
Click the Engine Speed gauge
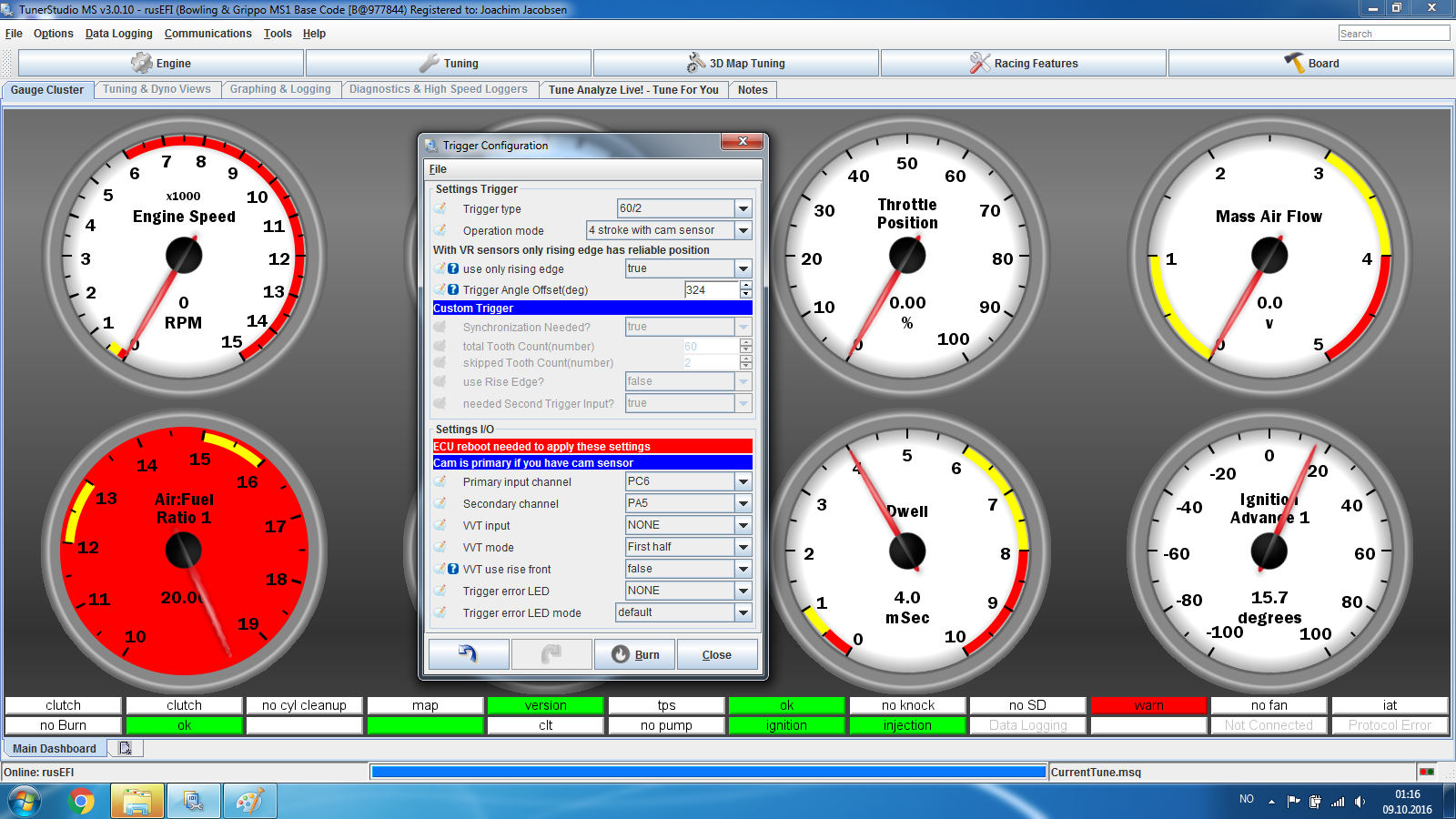[x=184, y=257]
